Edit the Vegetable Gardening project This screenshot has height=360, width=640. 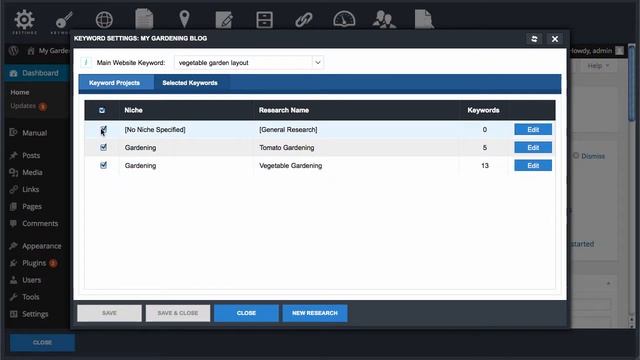coord(533,165)
